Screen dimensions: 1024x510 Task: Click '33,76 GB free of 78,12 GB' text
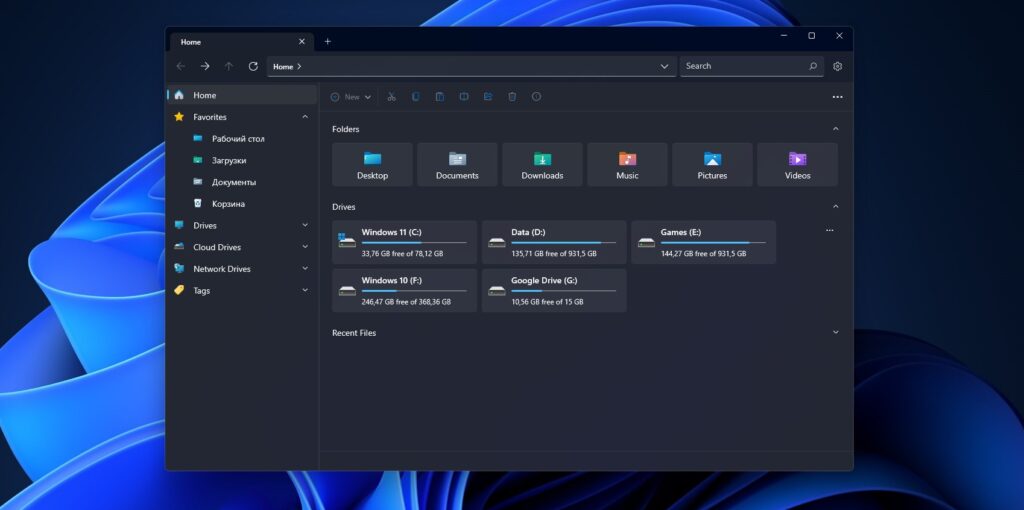(x=402, y=253)
